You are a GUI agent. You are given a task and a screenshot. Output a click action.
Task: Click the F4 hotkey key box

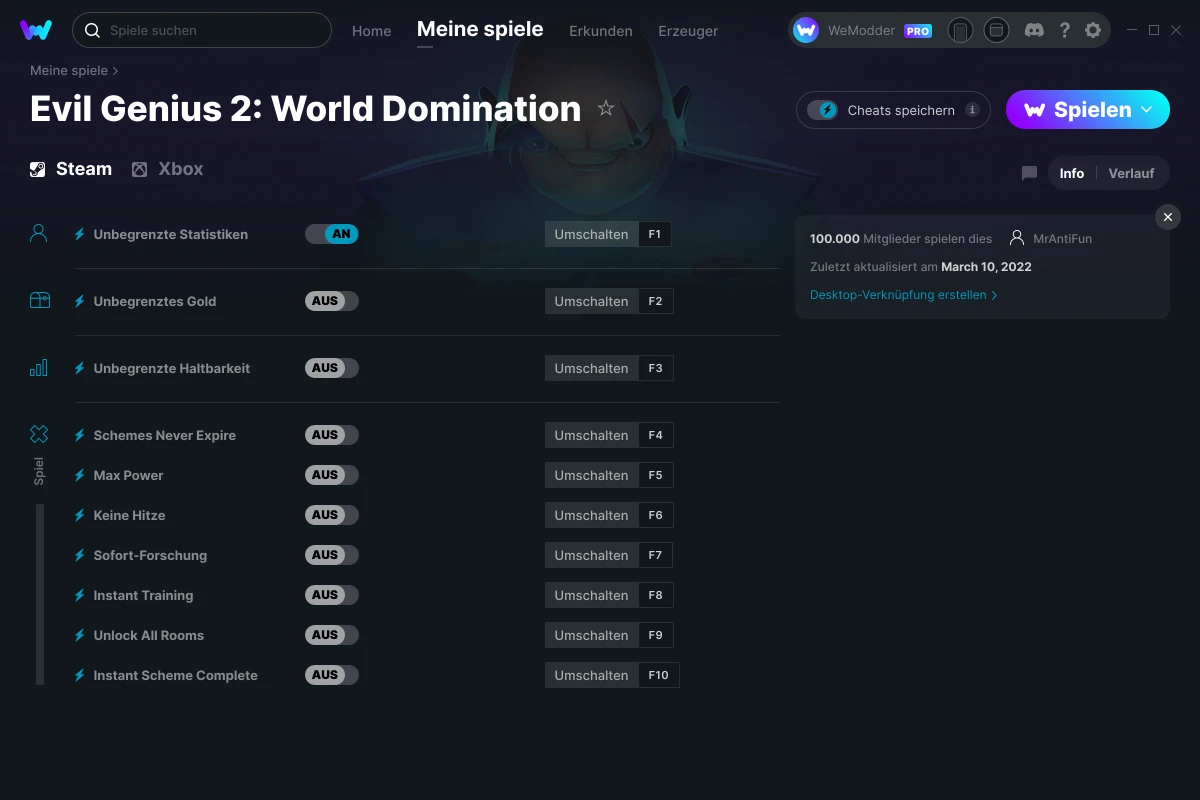[x=655, y=435]
